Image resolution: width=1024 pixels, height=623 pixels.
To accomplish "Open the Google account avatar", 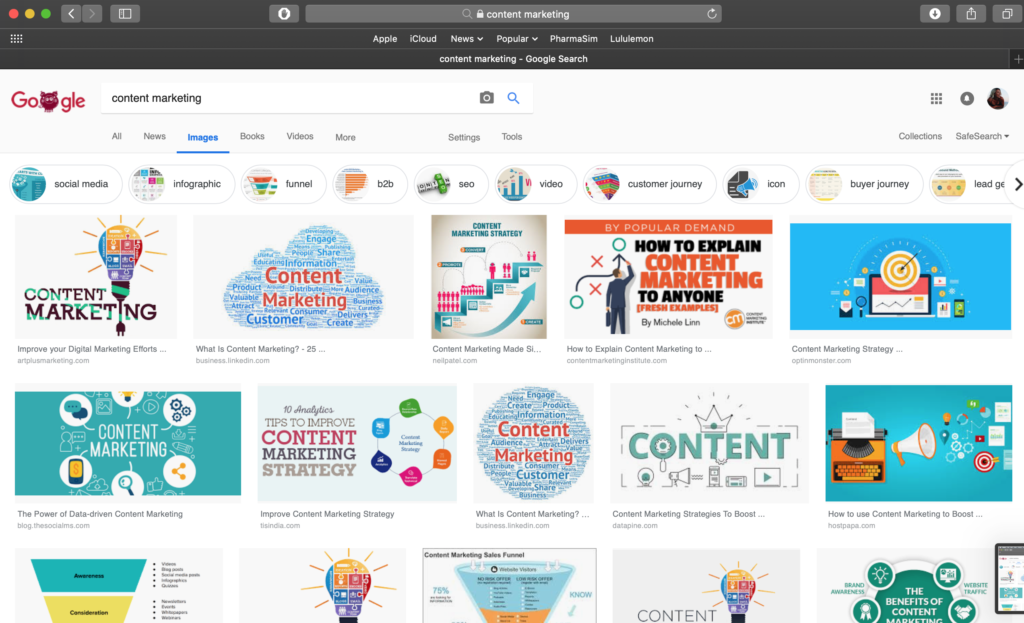I will (997, 99).
